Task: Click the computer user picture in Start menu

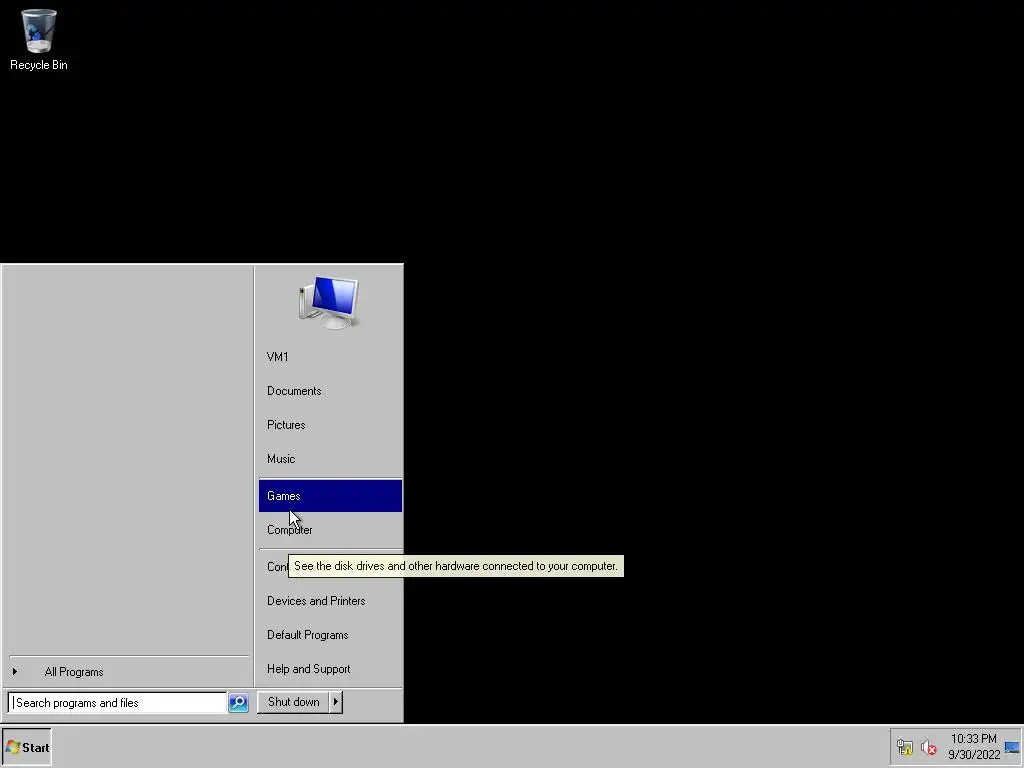Action: [x=329, y=302]
